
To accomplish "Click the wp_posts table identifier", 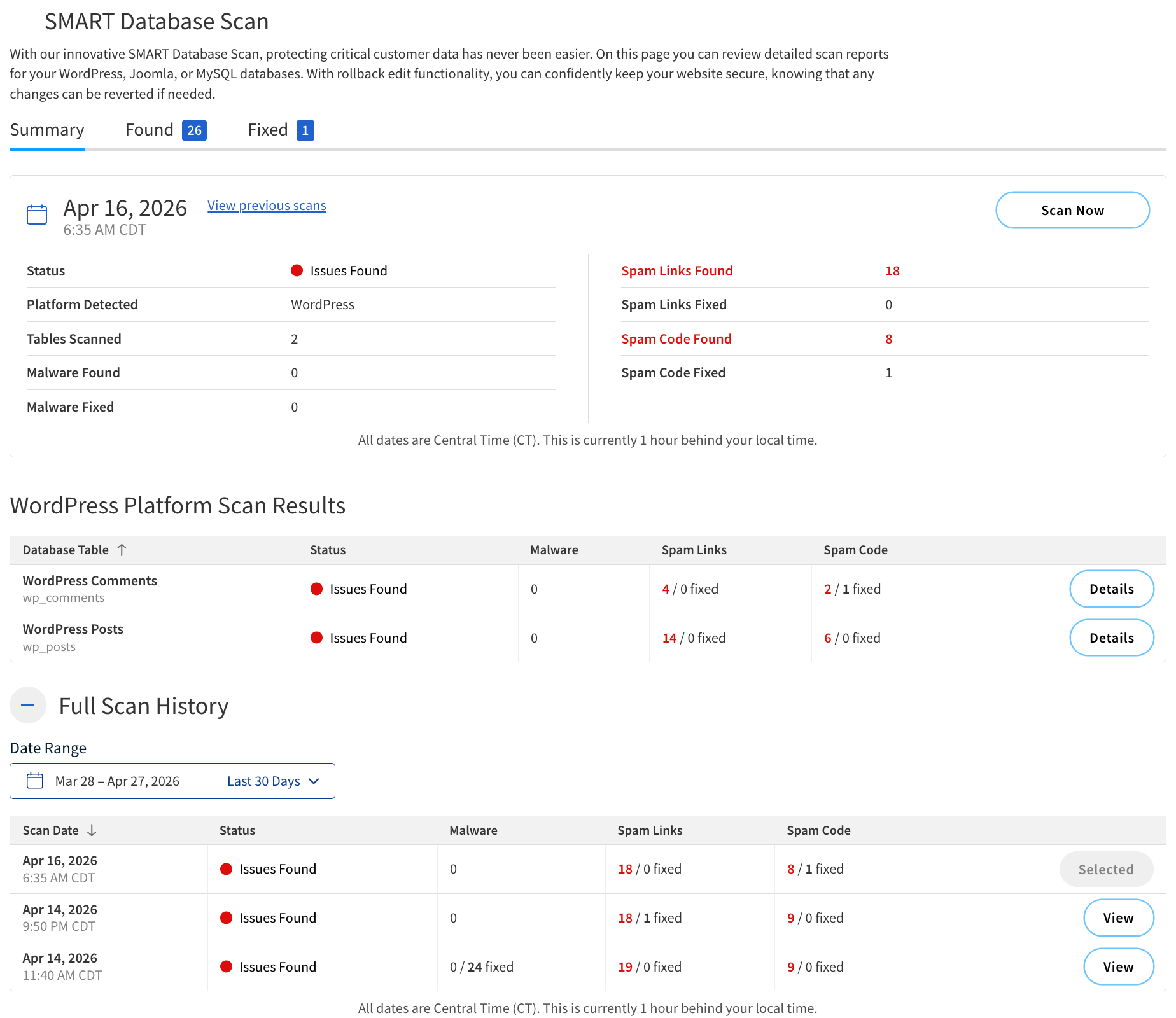I will point(49,646).
